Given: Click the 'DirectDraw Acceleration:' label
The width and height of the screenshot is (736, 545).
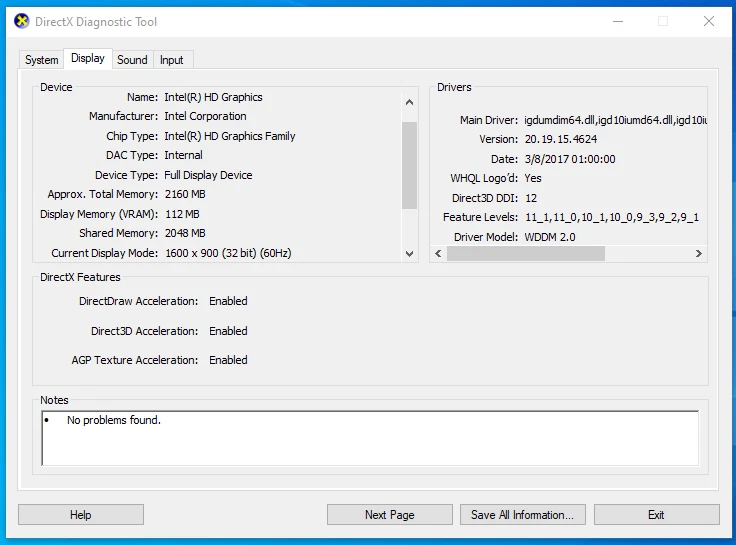Looking at the screenshot, I should tap(138, 301).
